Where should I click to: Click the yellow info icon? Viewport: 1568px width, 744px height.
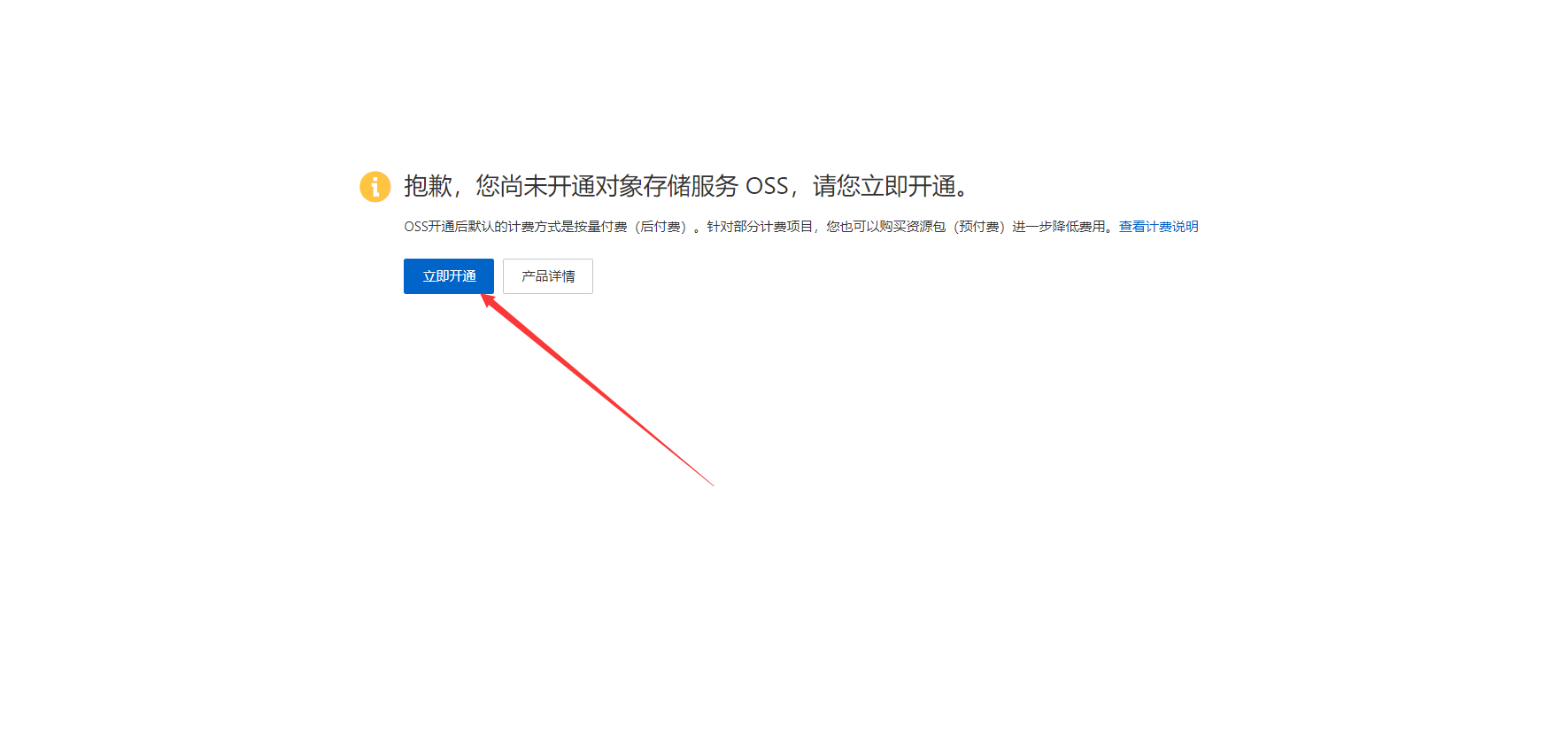pyautogui.click(x=375, y=187)
